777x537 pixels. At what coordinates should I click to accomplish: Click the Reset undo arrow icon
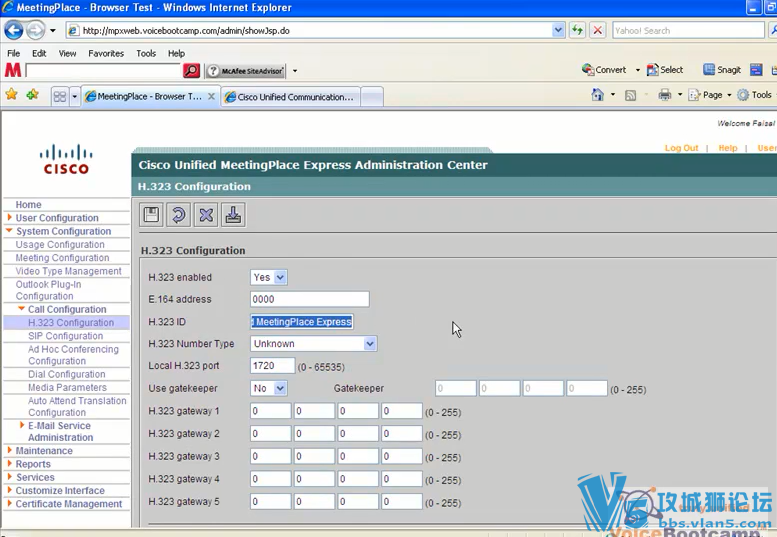pyautogui.click(x=178, y=215)
